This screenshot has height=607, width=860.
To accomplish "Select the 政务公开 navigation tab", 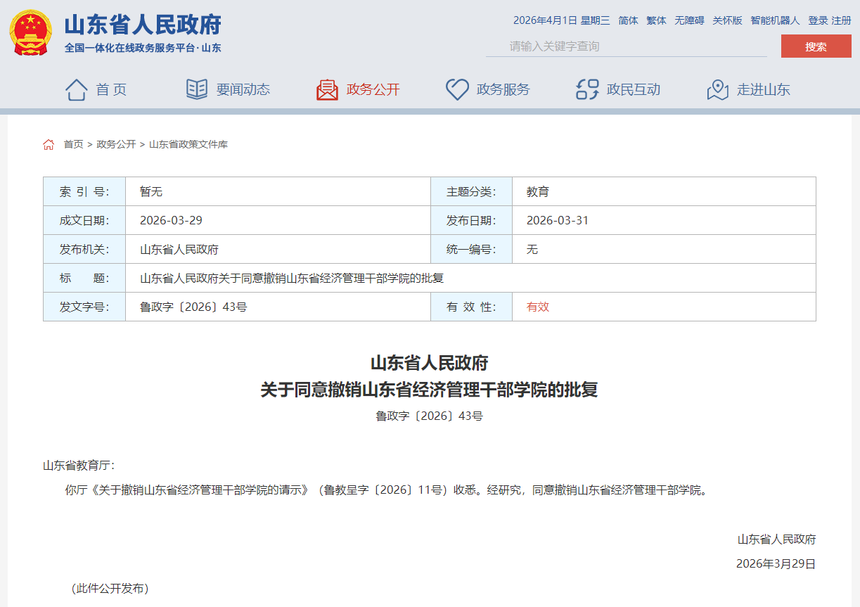I will click(x=373, y=89).
